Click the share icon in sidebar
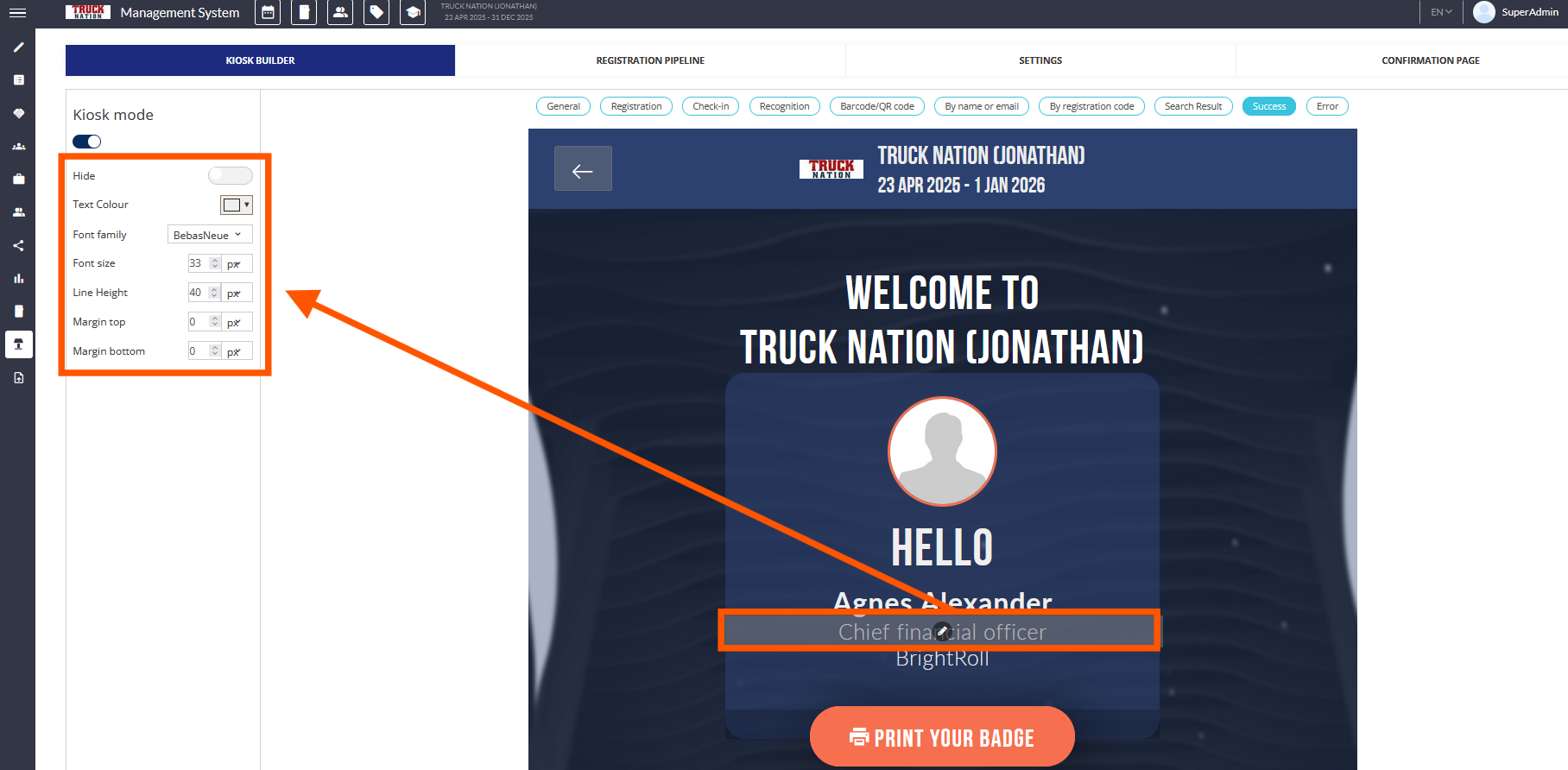Image resolution: width=1568 pixels, height=770 pixels. 18,246
